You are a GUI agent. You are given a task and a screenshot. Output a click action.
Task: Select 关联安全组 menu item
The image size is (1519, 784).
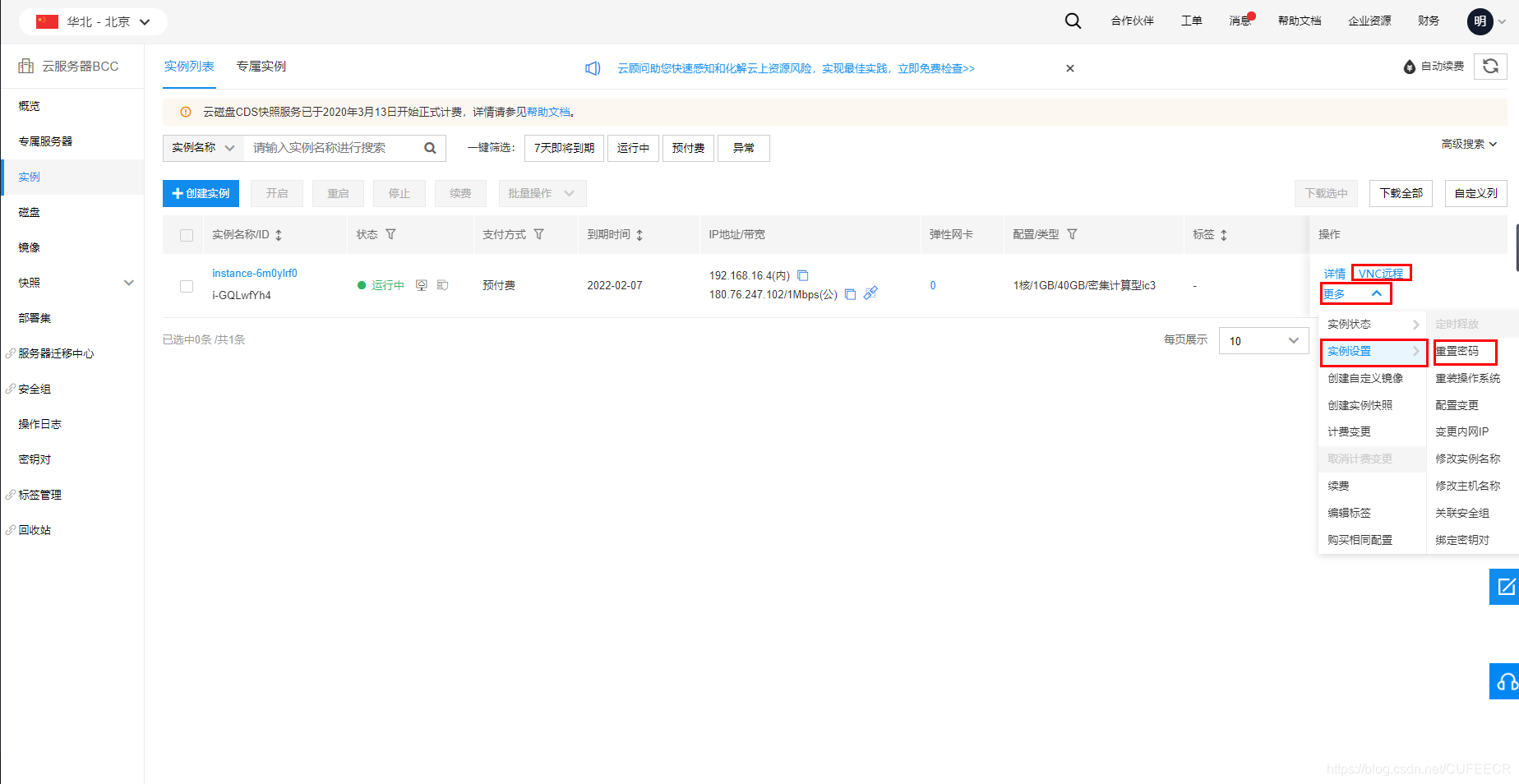coord(1462,513)
